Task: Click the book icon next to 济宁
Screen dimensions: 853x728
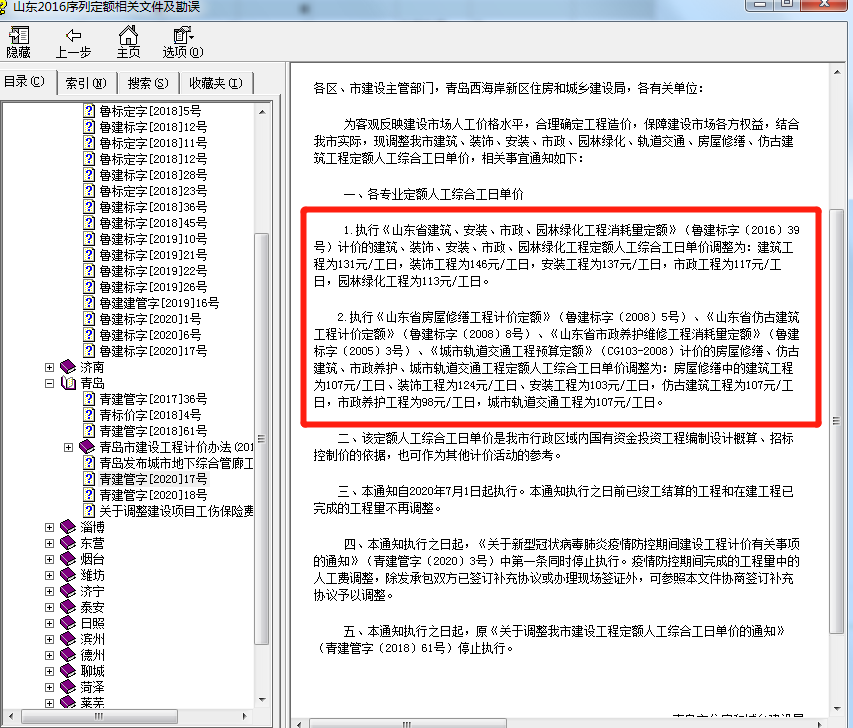Action: point(68,591)
